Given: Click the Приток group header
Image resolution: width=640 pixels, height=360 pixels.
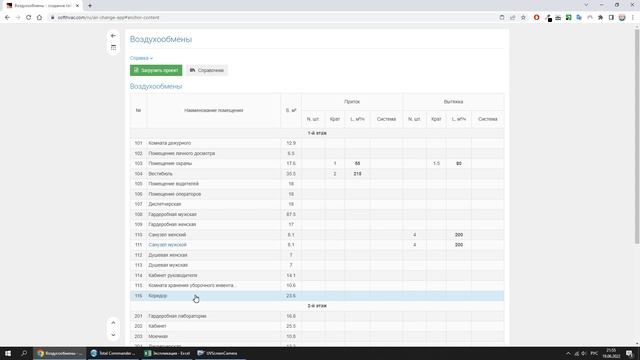Looking at the screenshot, I should 352,102.
